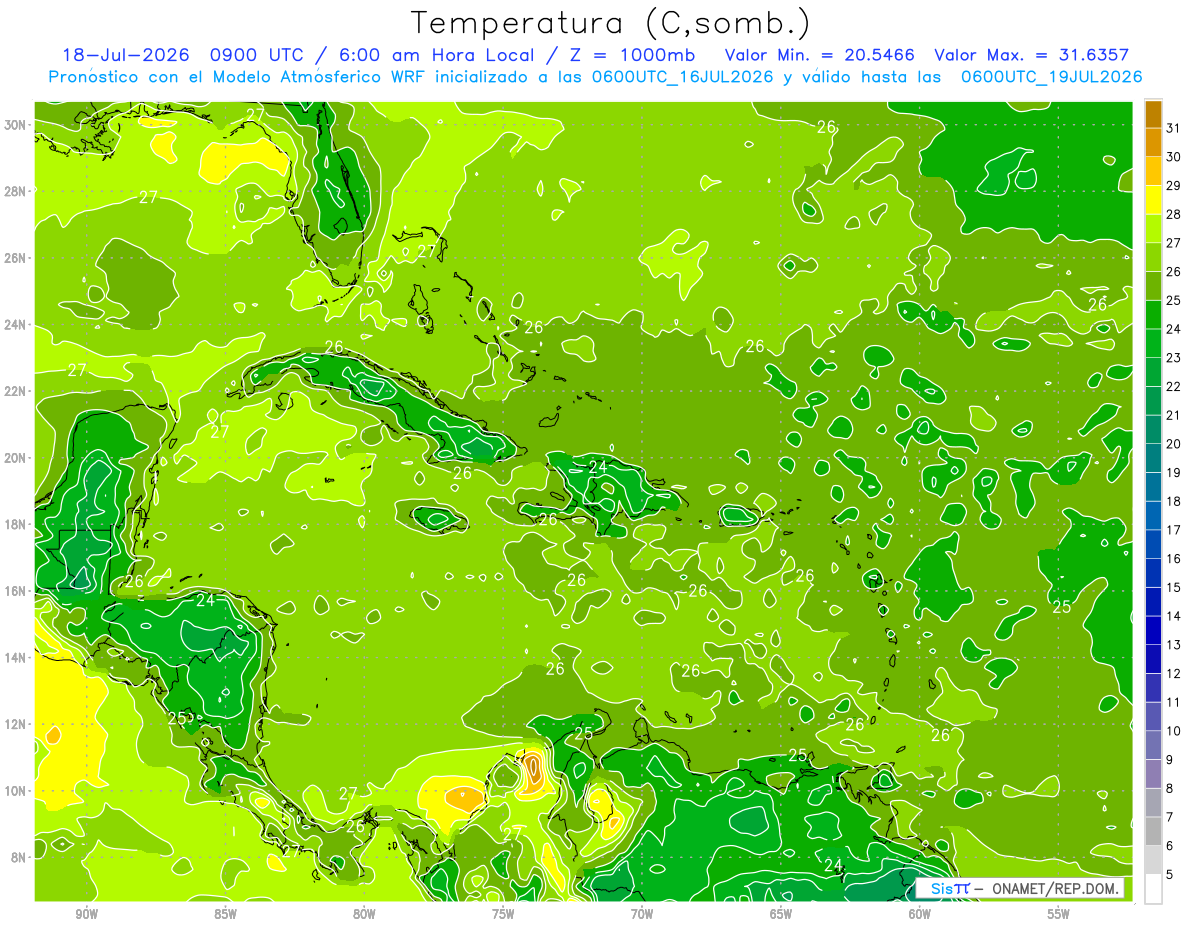
Task: Click the color-scale label 7
Action: click(x=1170, y=817)
